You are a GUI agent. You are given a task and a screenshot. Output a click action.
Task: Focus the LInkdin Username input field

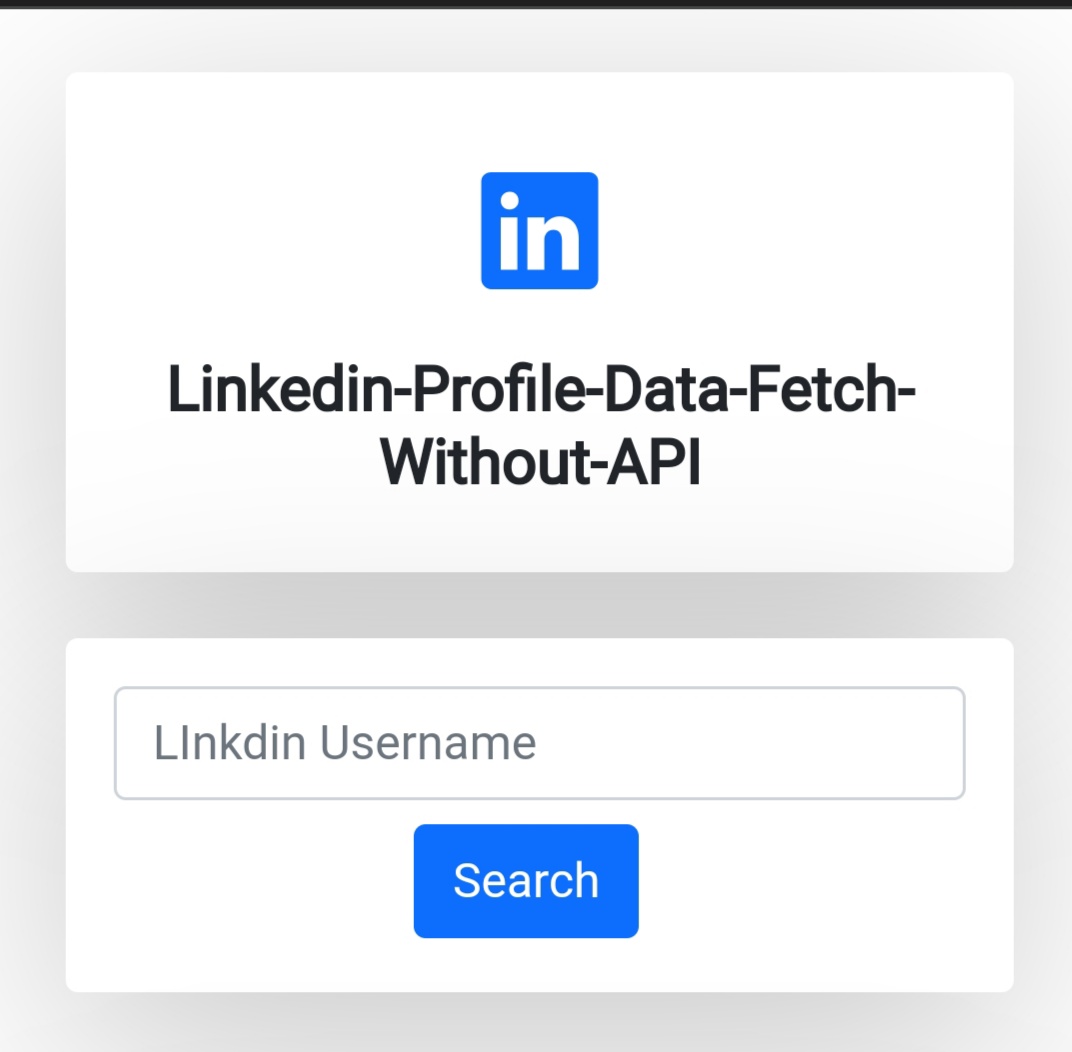coord(539,743)
